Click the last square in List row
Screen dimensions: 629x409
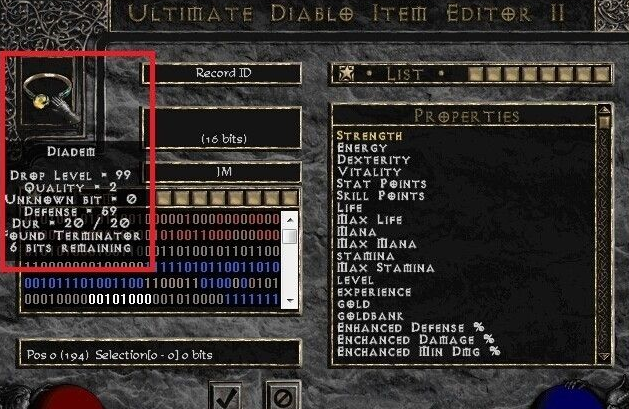pos(602,74)
